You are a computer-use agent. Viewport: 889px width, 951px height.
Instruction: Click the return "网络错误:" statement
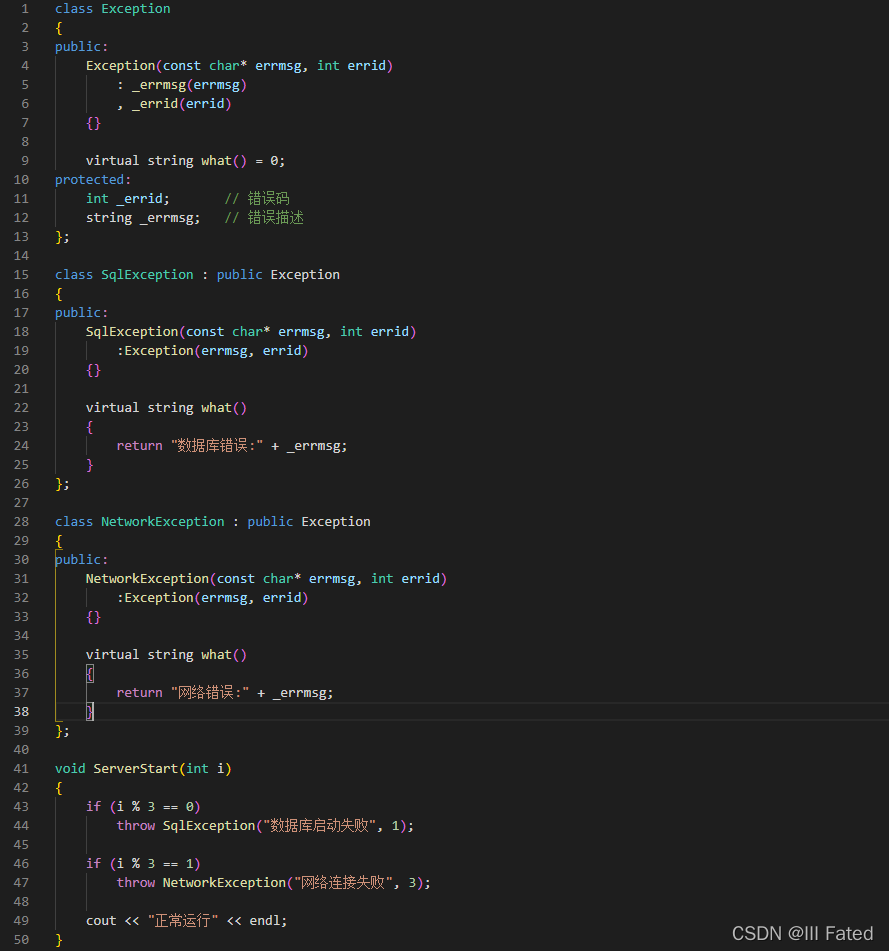pos(225,693)
